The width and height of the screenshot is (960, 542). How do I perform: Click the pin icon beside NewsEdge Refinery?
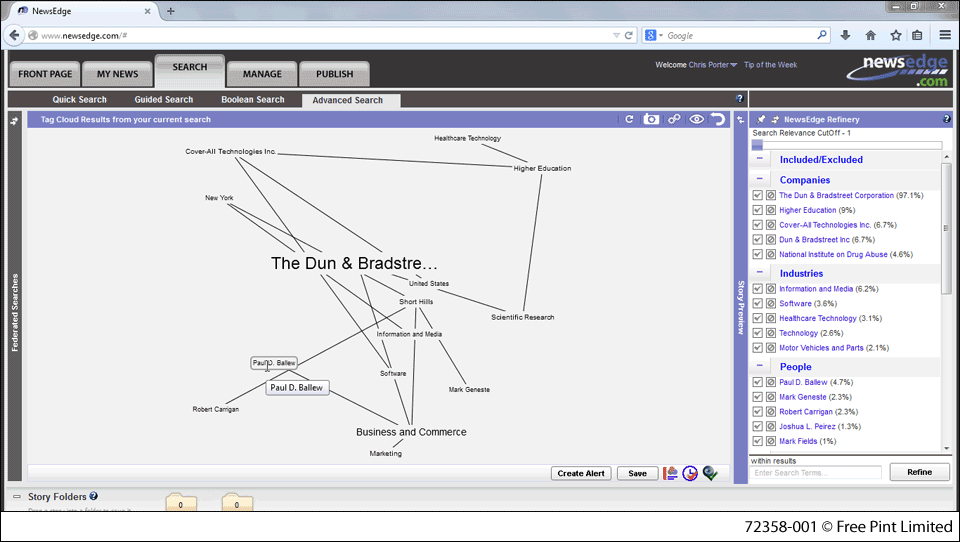coord(761,119)
